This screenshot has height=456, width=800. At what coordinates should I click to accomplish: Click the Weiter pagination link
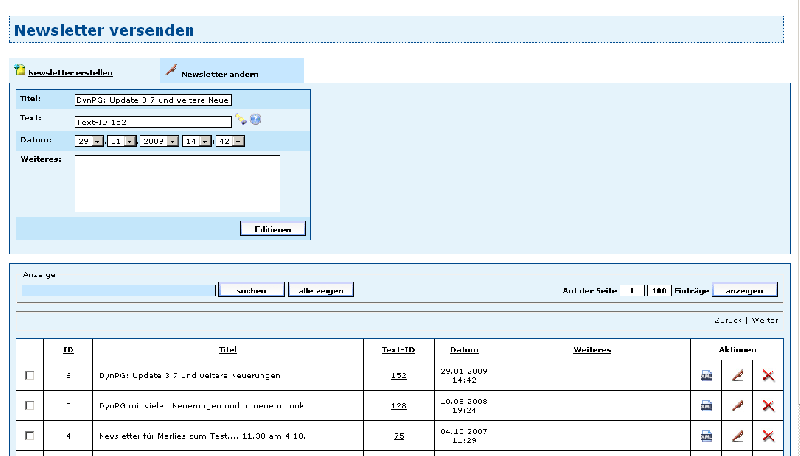click(765, 321)
